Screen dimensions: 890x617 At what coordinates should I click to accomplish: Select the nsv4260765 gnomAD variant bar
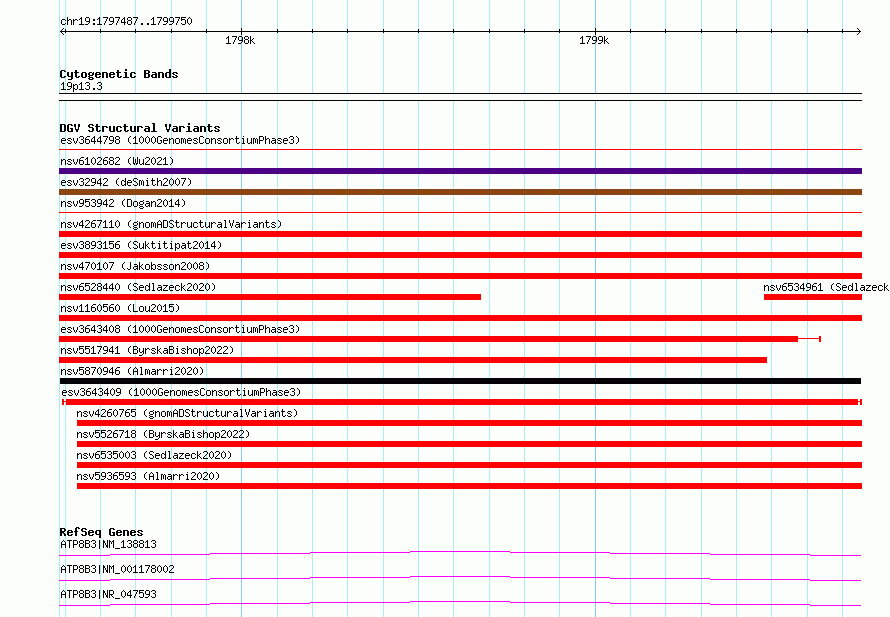[x=469, y=423]
